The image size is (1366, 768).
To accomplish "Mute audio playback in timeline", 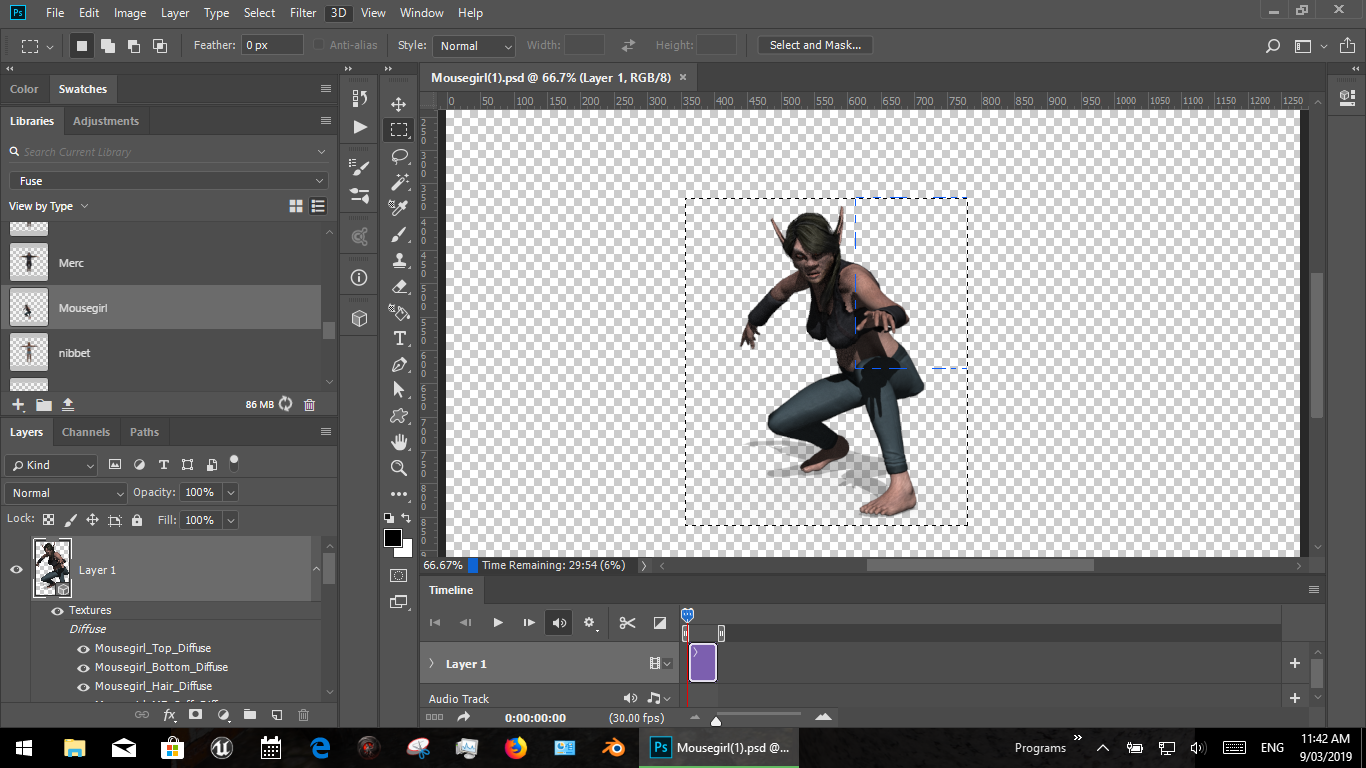I will tap(559, 623).
